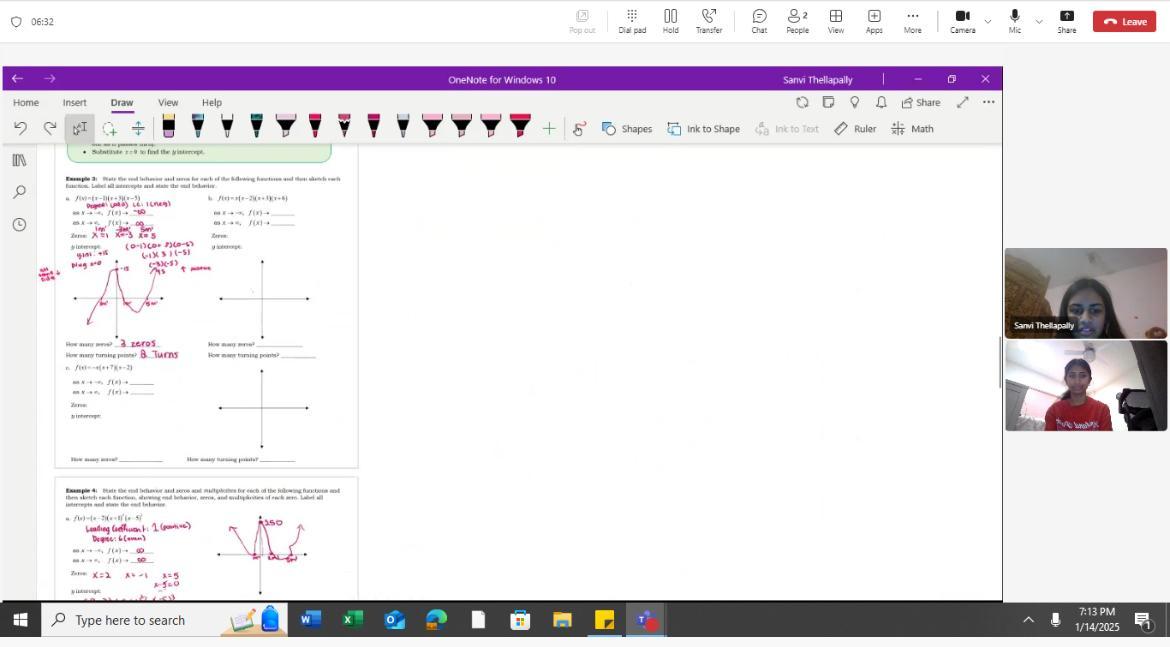1170x647 pixels.
Task: Click Share in the OneNote ribbon
Action: 921,102
